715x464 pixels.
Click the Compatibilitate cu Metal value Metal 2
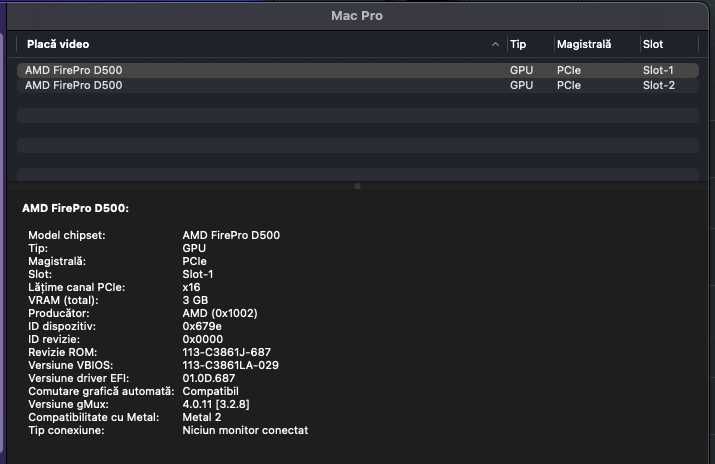202,417
